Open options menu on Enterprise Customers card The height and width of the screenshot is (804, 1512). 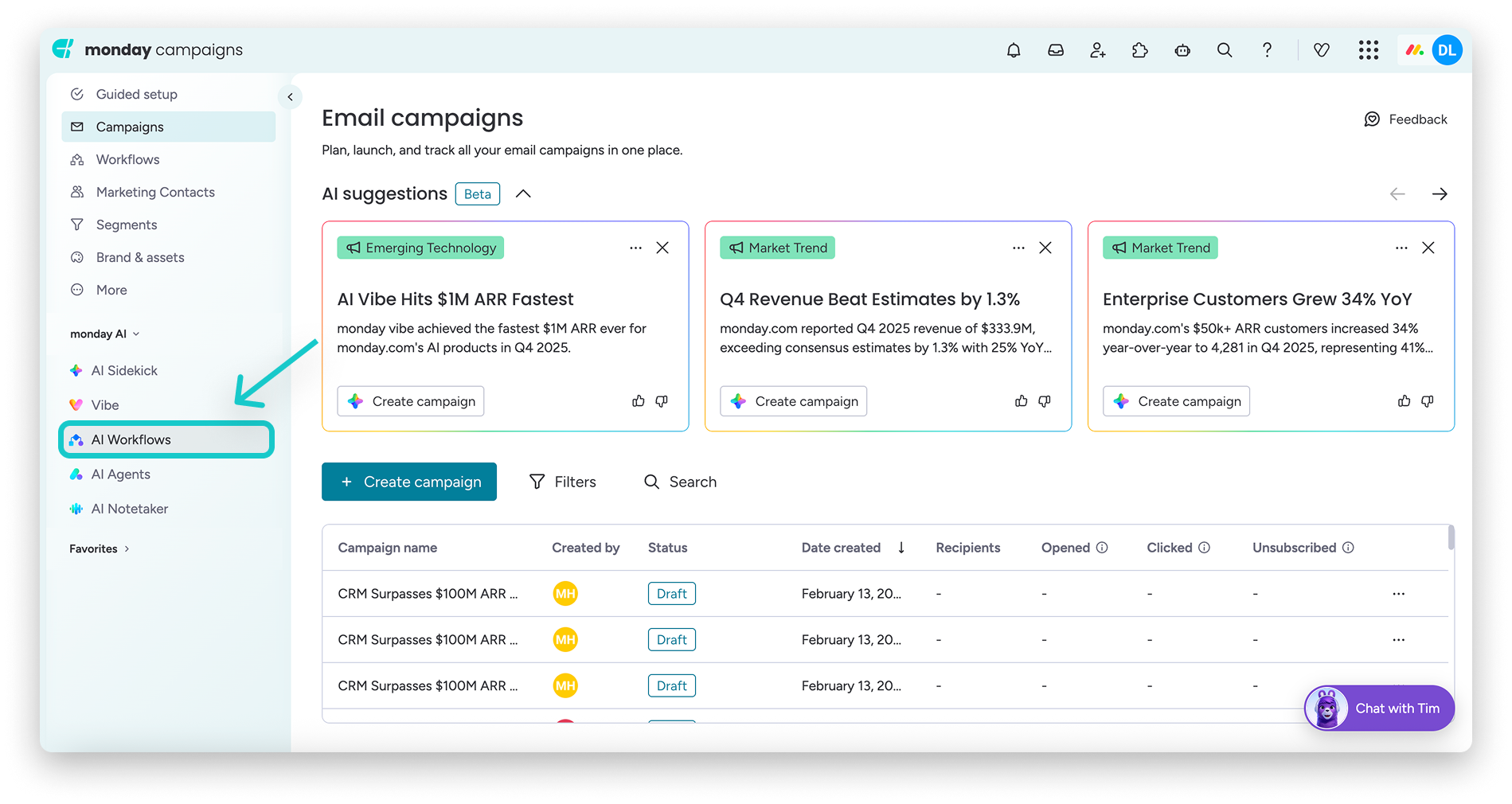point(1401,248)
